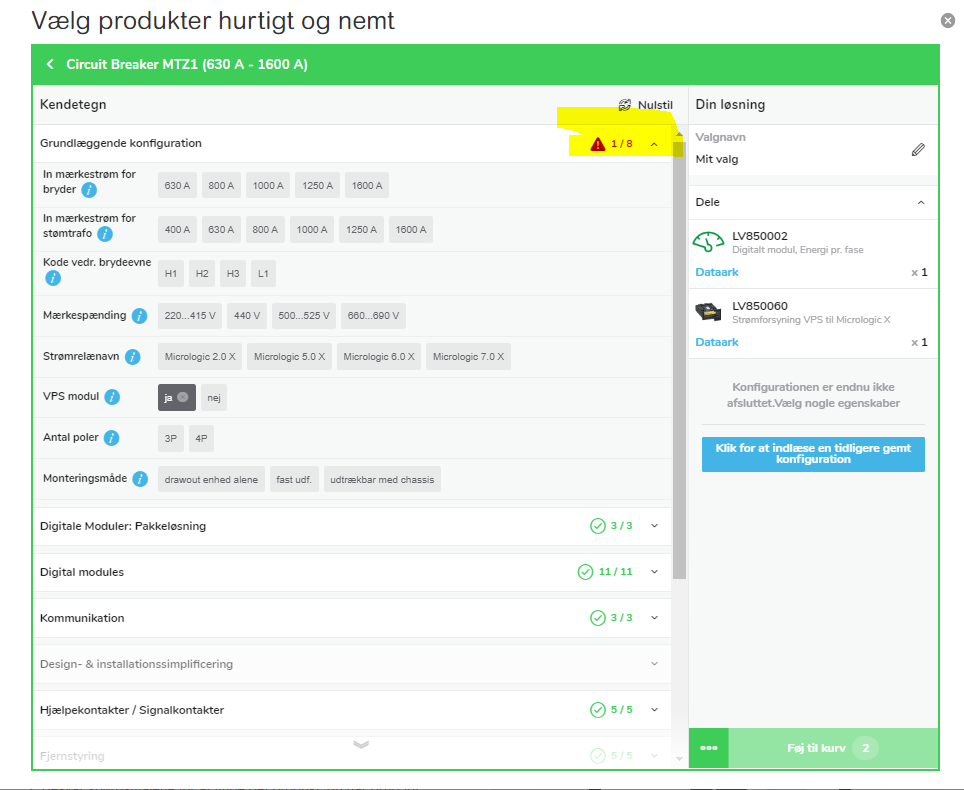
Task: Clear the 'ja' VPS modul selection
Action: click(x=183, y=397)
